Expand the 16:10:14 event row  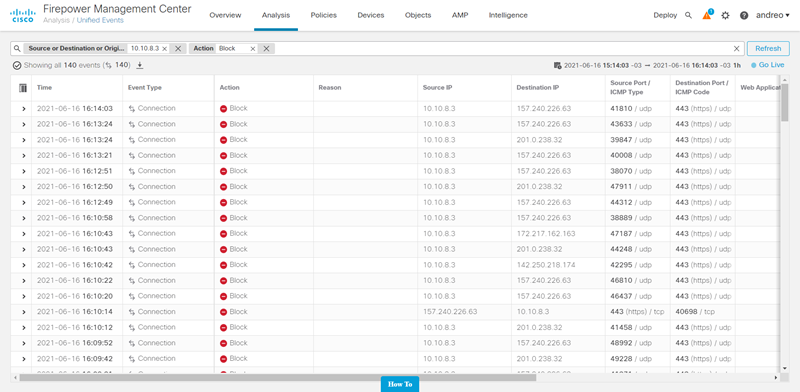23,312
